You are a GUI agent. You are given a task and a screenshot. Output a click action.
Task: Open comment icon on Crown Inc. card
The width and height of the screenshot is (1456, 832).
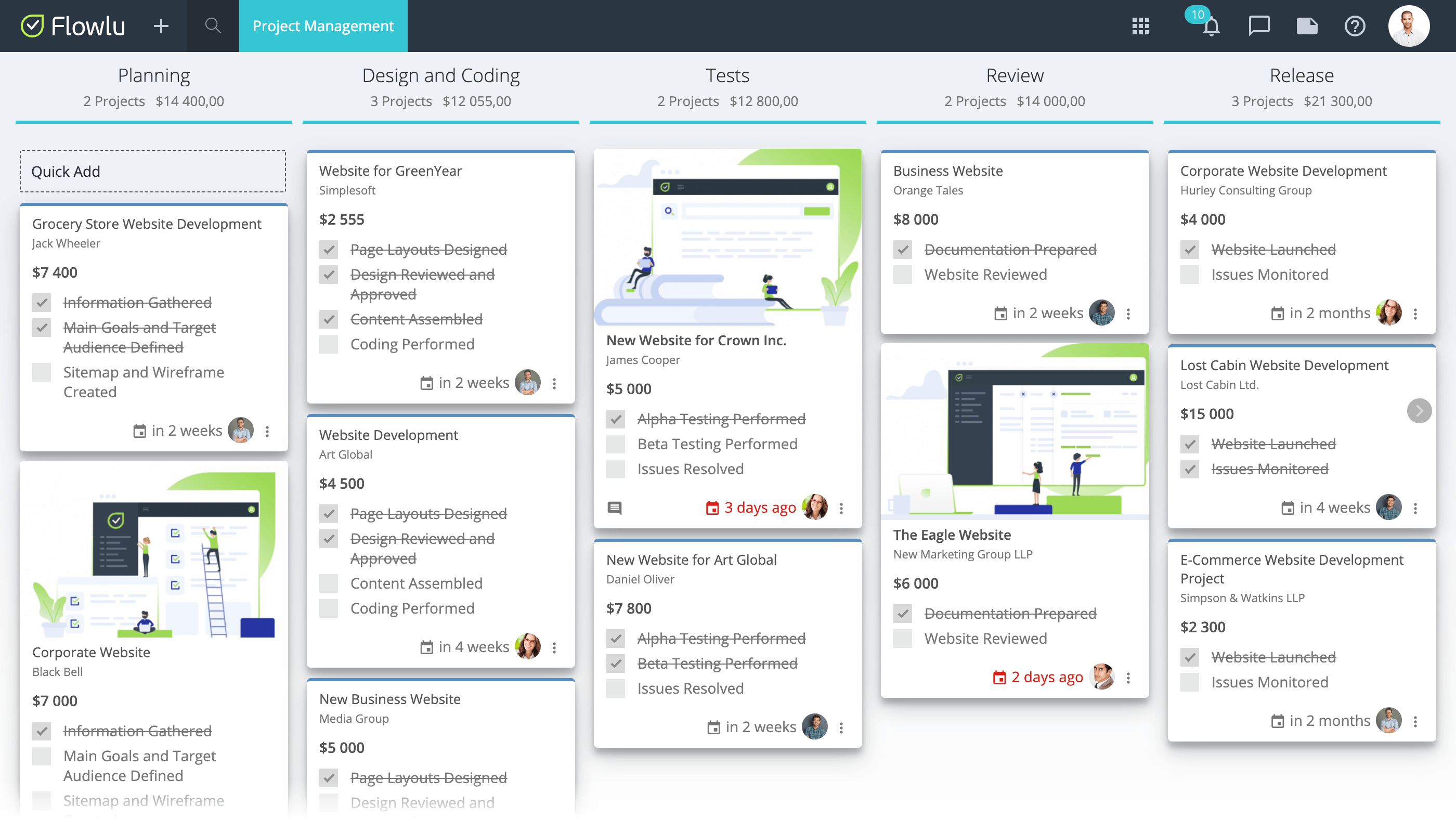(x=614, y=508)
